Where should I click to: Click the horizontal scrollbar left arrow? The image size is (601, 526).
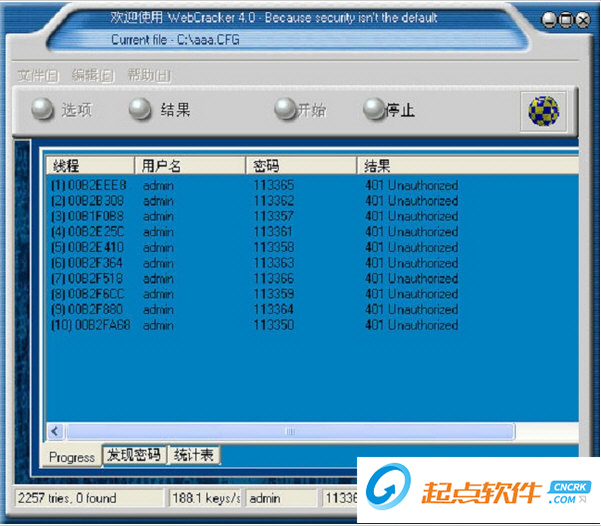pos(56,431)
